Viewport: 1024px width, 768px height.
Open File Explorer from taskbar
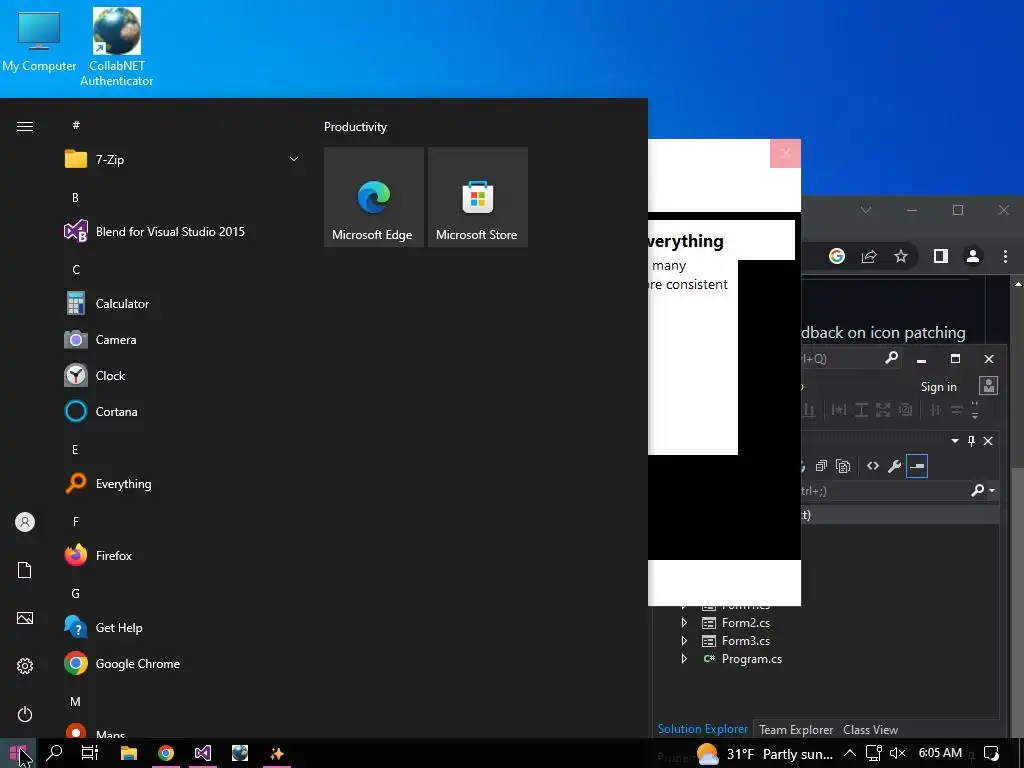pos(129,754)
